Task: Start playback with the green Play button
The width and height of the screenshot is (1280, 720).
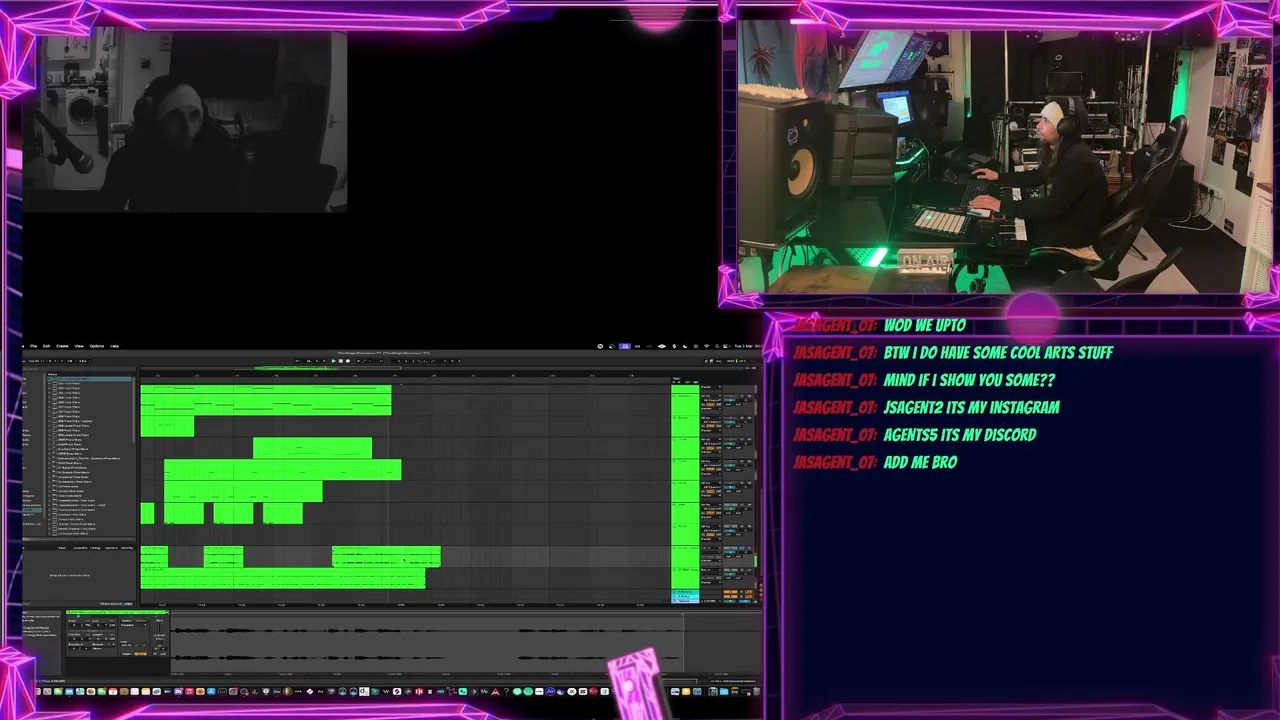Action: pyautogui.click(x=334, y=361)
